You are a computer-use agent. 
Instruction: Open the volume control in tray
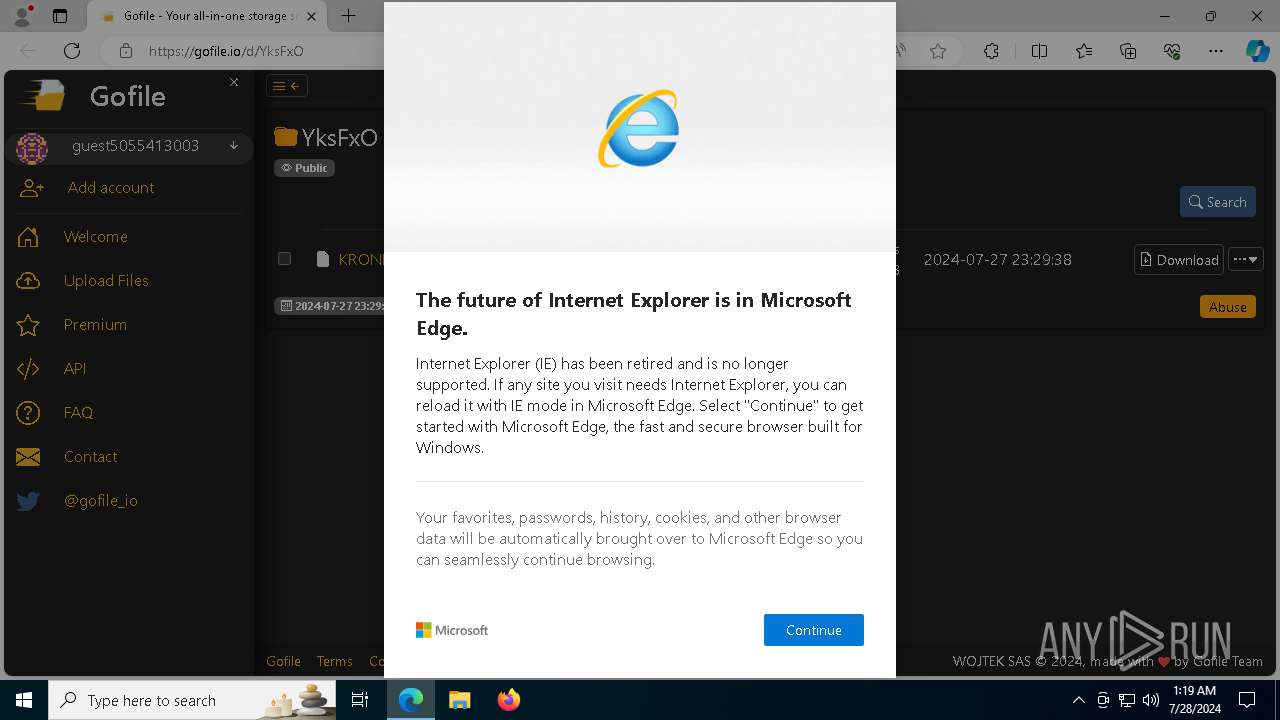(x=1150, y=700)
